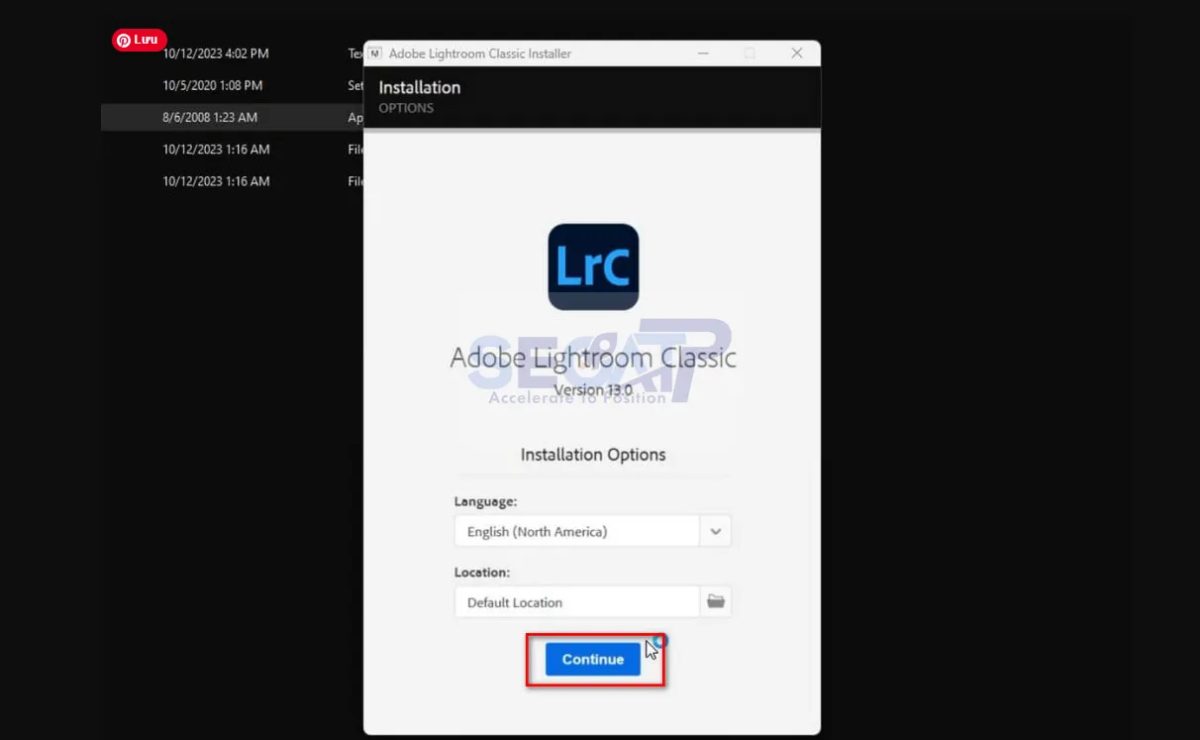Click the Installation Options heading text
This screenshot has height=740, width=1200.
tap(593, 454)
